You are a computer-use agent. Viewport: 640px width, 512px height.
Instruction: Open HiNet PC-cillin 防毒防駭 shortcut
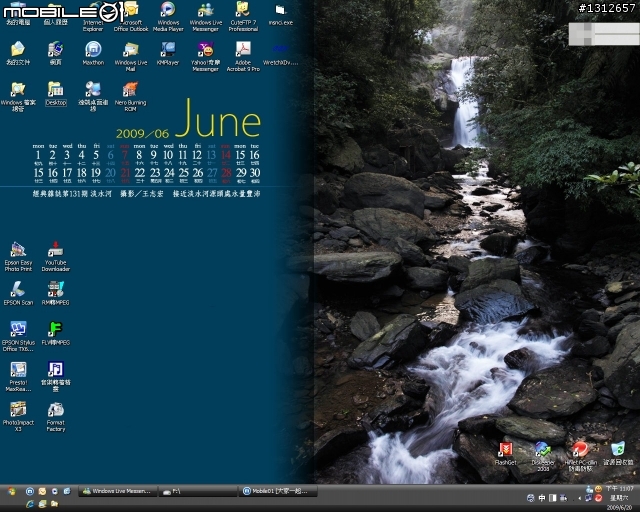coord(580,456)
